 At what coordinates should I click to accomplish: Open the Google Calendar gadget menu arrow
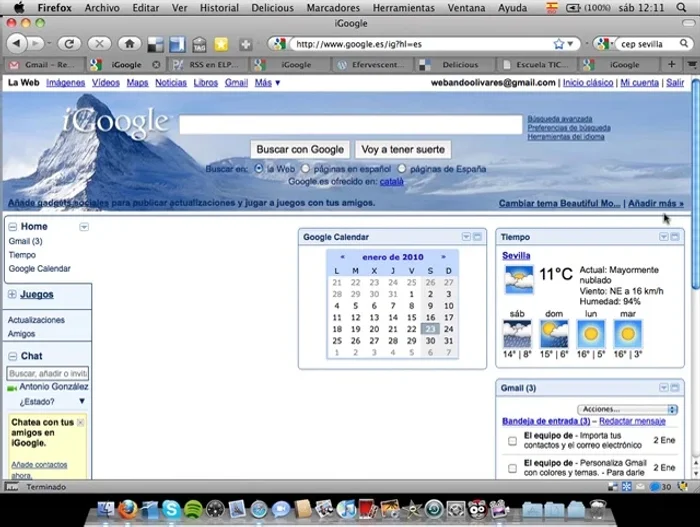(x=465, y=237)
